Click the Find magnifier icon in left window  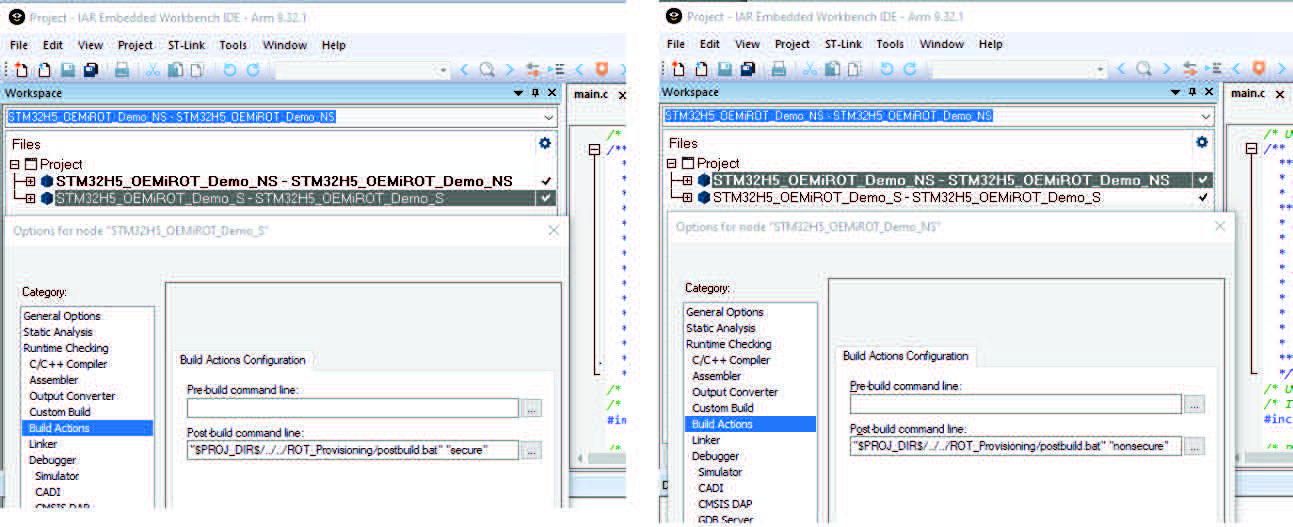click(486, 70)
